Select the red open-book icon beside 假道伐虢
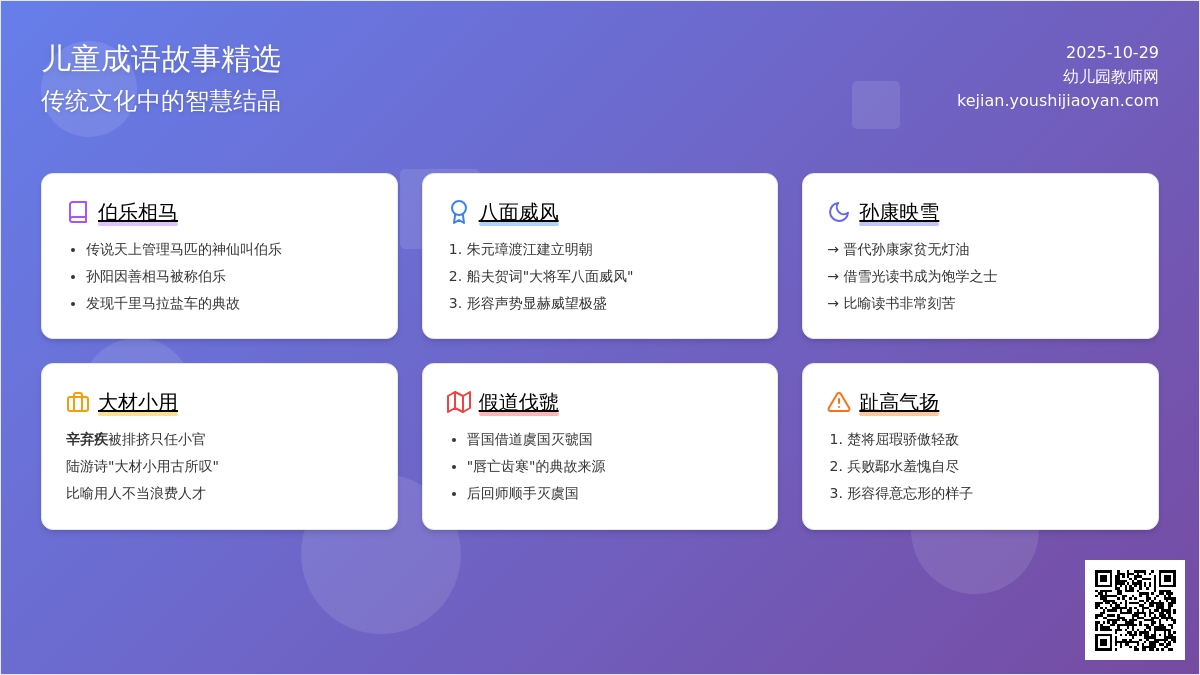 pyautogui.click(x=458, y=402)
